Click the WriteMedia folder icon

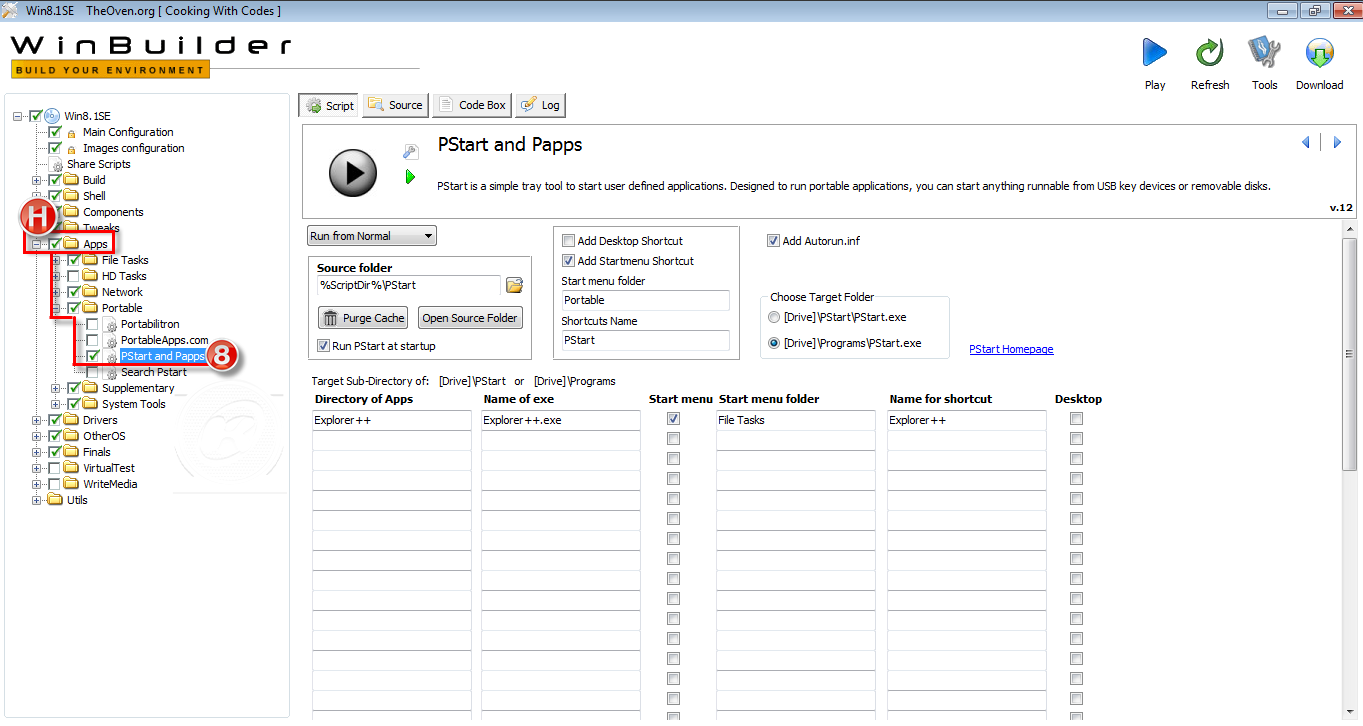(71, 484)
